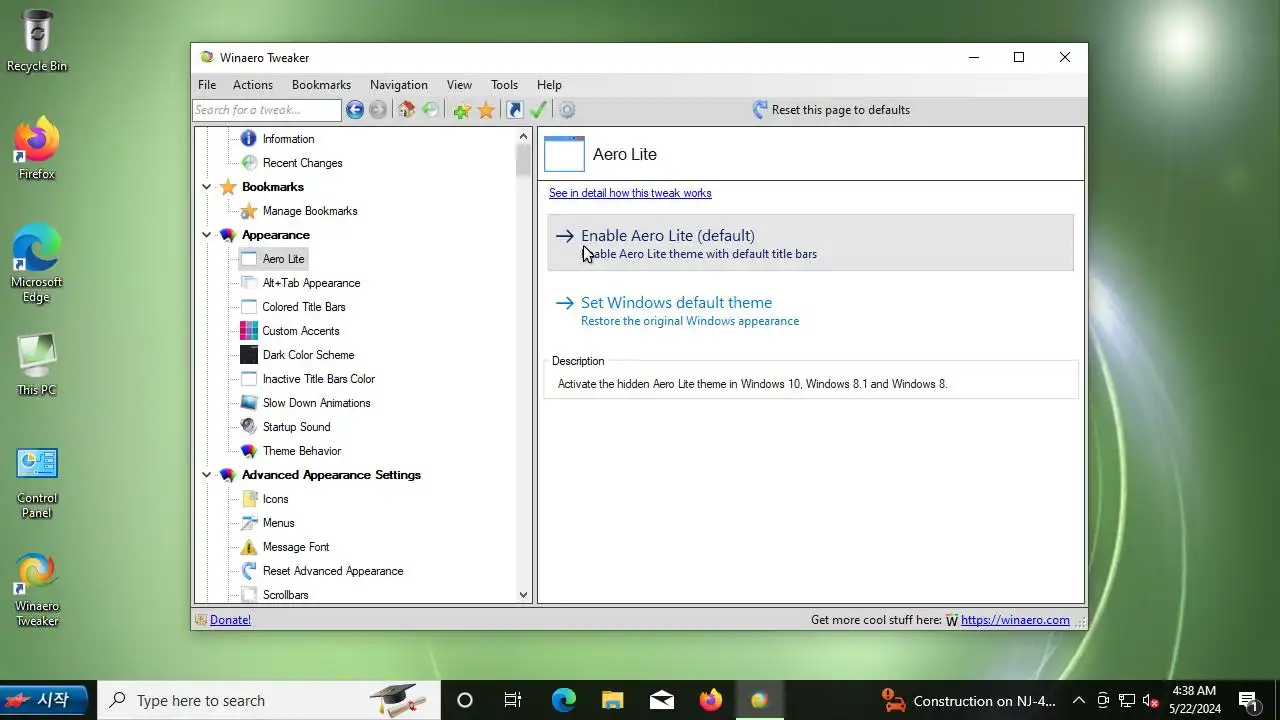The height and width of the screenshot is (720, 1280).
Task: Click the taskbar clock showing 4:38 AM
Action: point(1195,700)
